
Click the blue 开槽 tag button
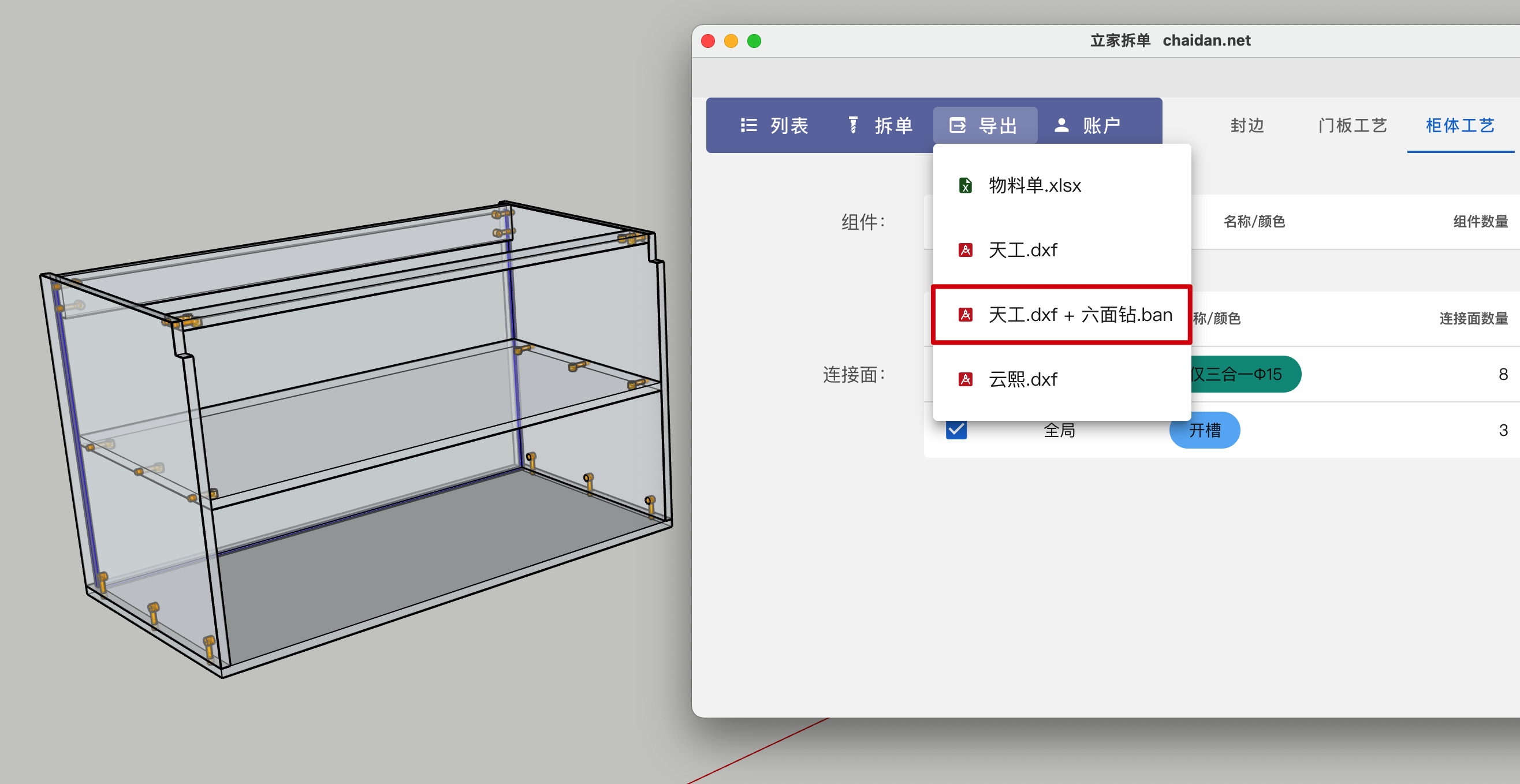1204,430
